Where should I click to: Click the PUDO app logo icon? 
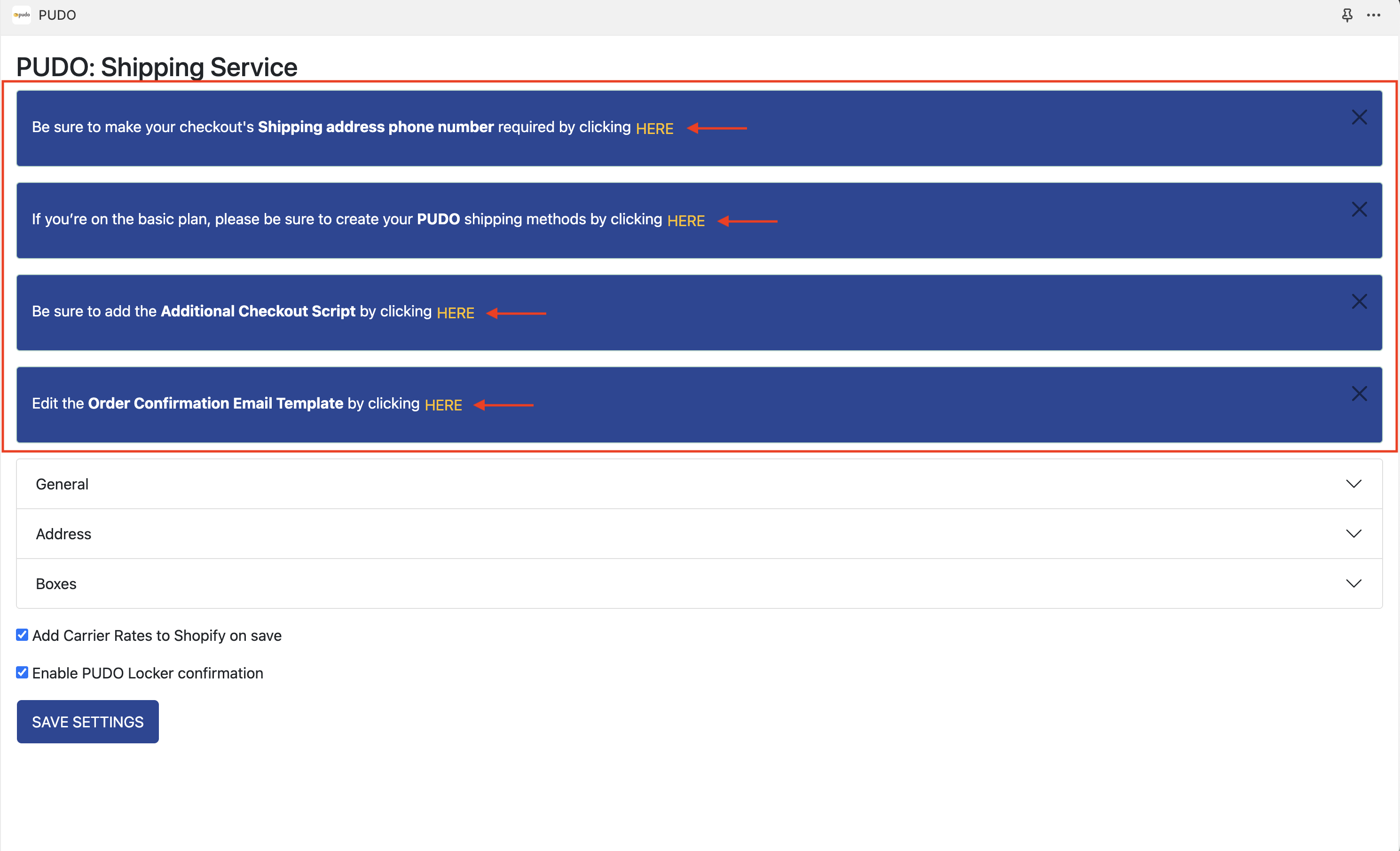[x=22, y=15]
